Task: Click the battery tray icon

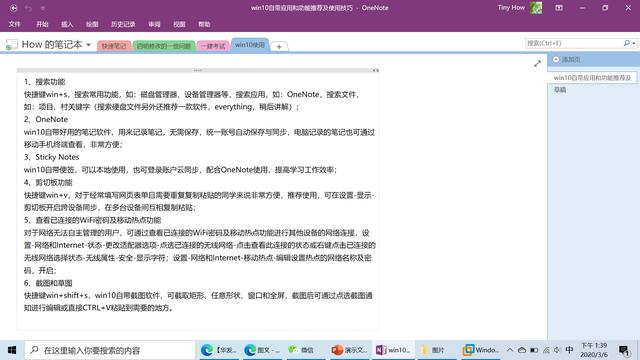Action: 534,350
